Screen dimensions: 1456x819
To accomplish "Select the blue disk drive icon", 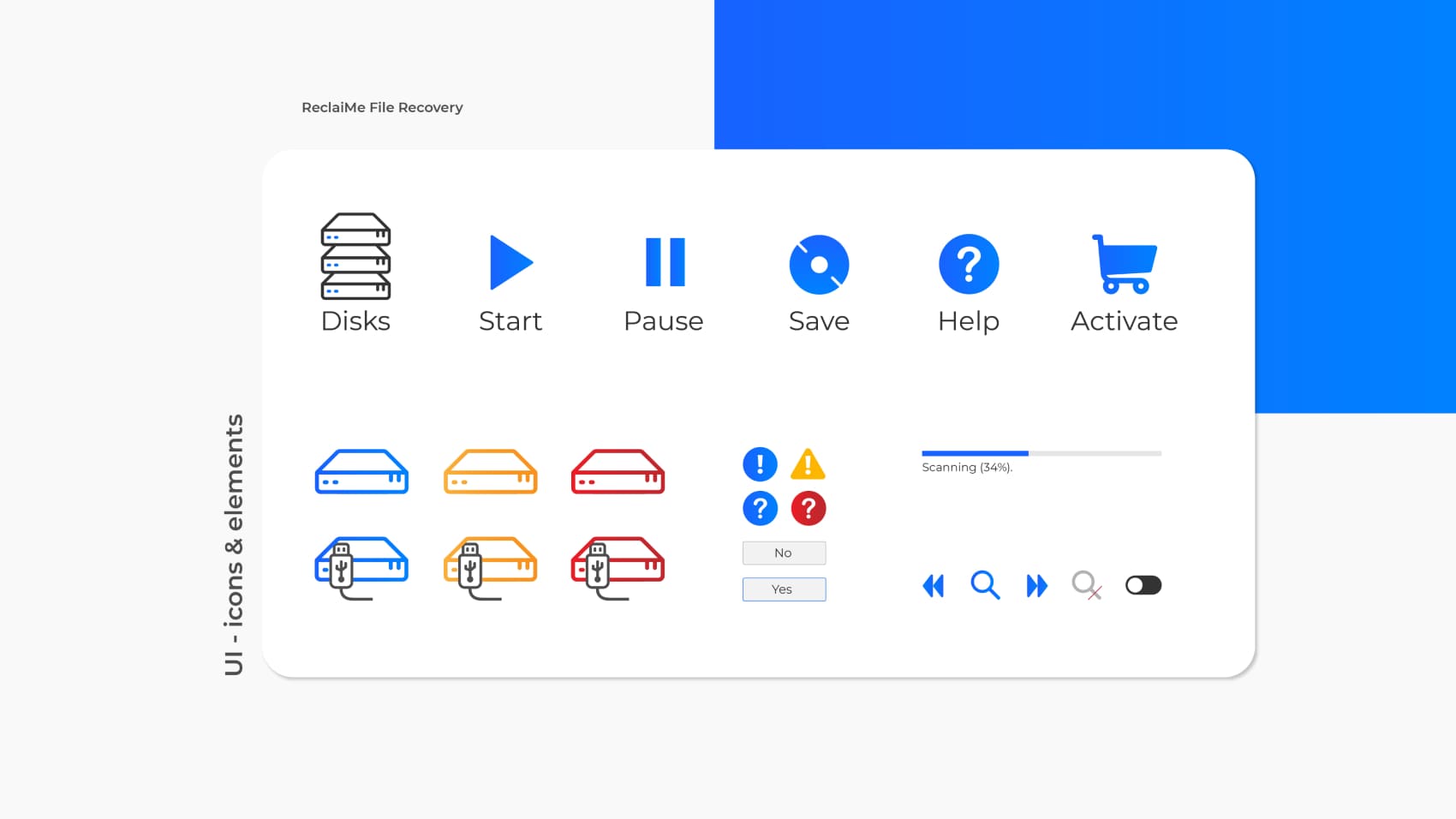I will (361, 472).
